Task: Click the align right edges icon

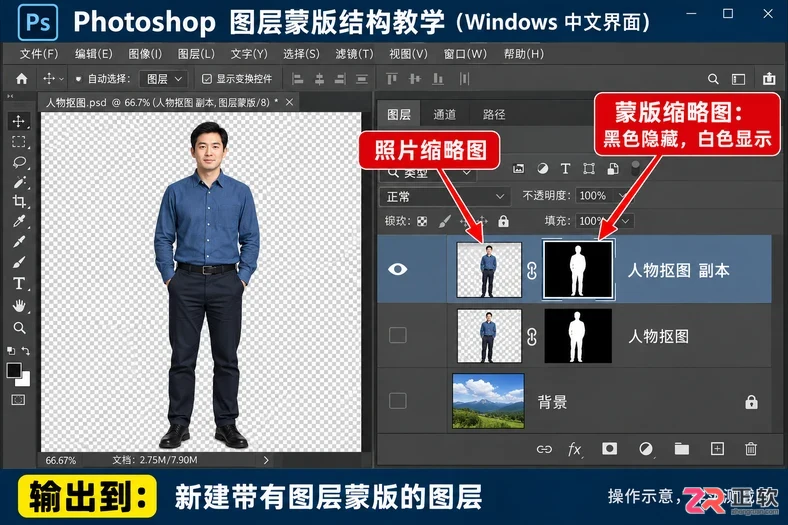Action: coord(340,79)
